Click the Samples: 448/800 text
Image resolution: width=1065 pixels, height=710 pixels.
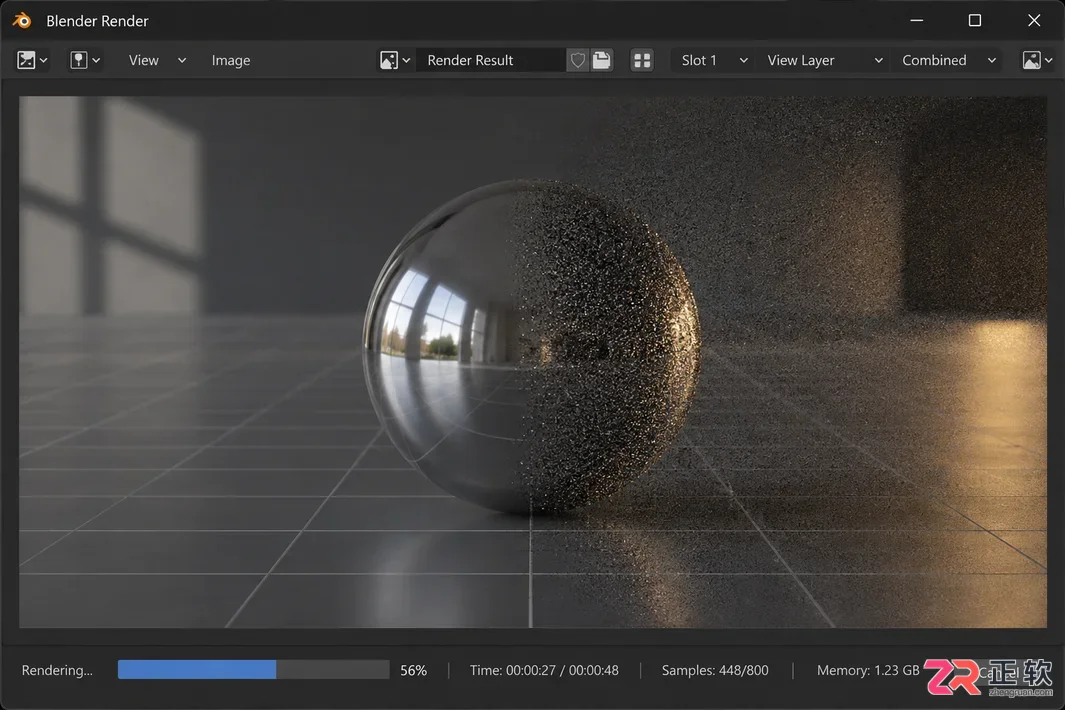click(715, 670)
